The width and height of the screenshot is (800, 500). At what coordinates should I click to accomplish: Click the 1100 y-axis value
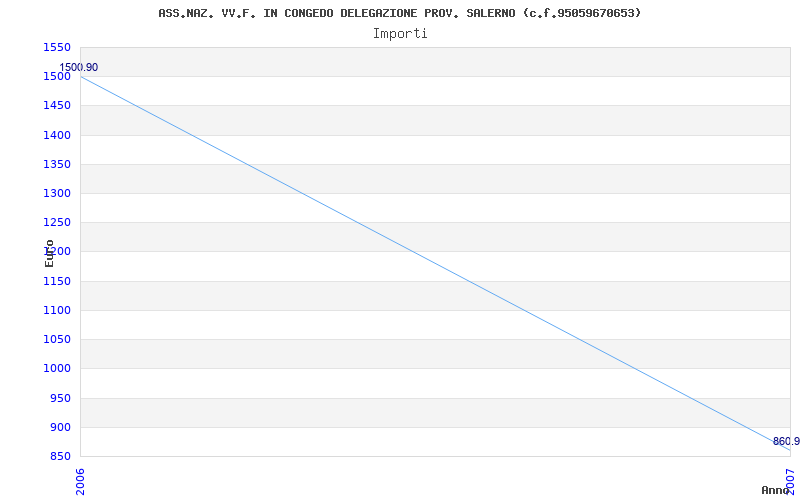click(x=57, y=310)
